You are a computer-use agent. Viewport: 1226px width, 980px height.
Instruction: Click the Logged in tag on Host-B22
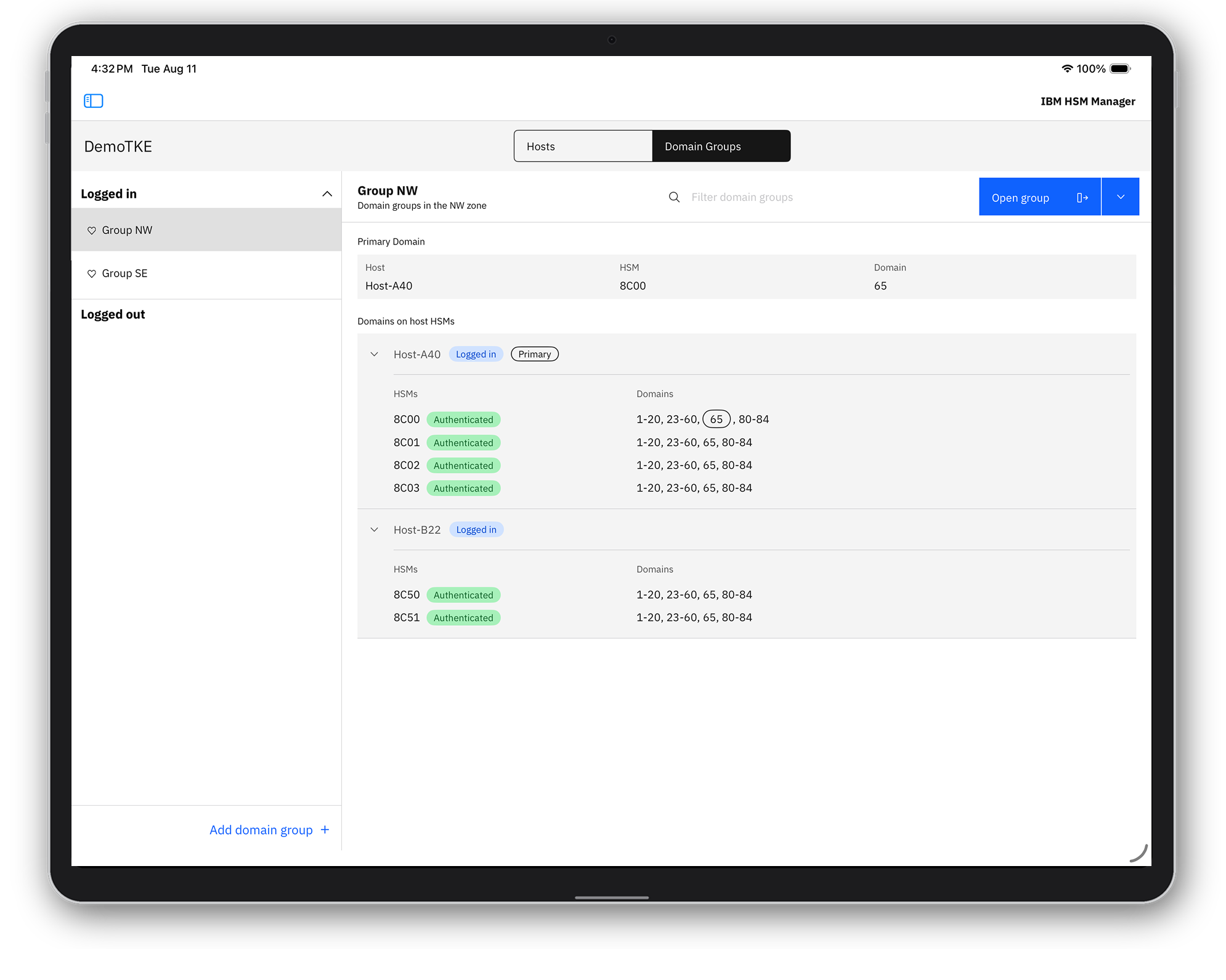pyautogui.click(x=476, y=530)
